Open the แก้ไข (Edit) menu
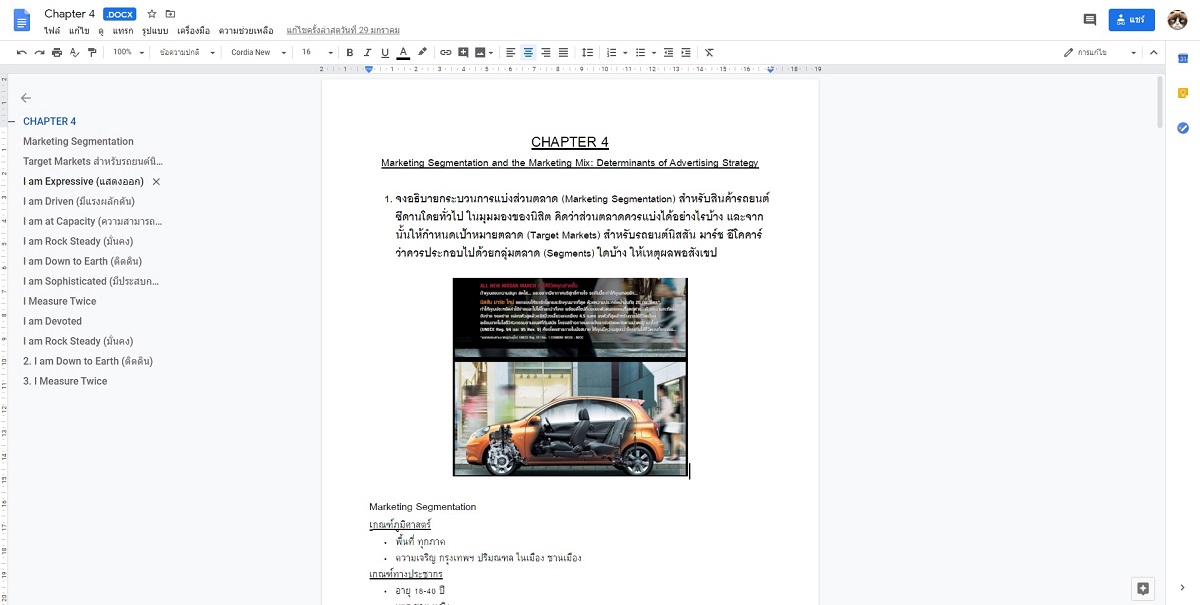Image resolution: width=1200 pixels, height=605 pixels. pos(79,31)
